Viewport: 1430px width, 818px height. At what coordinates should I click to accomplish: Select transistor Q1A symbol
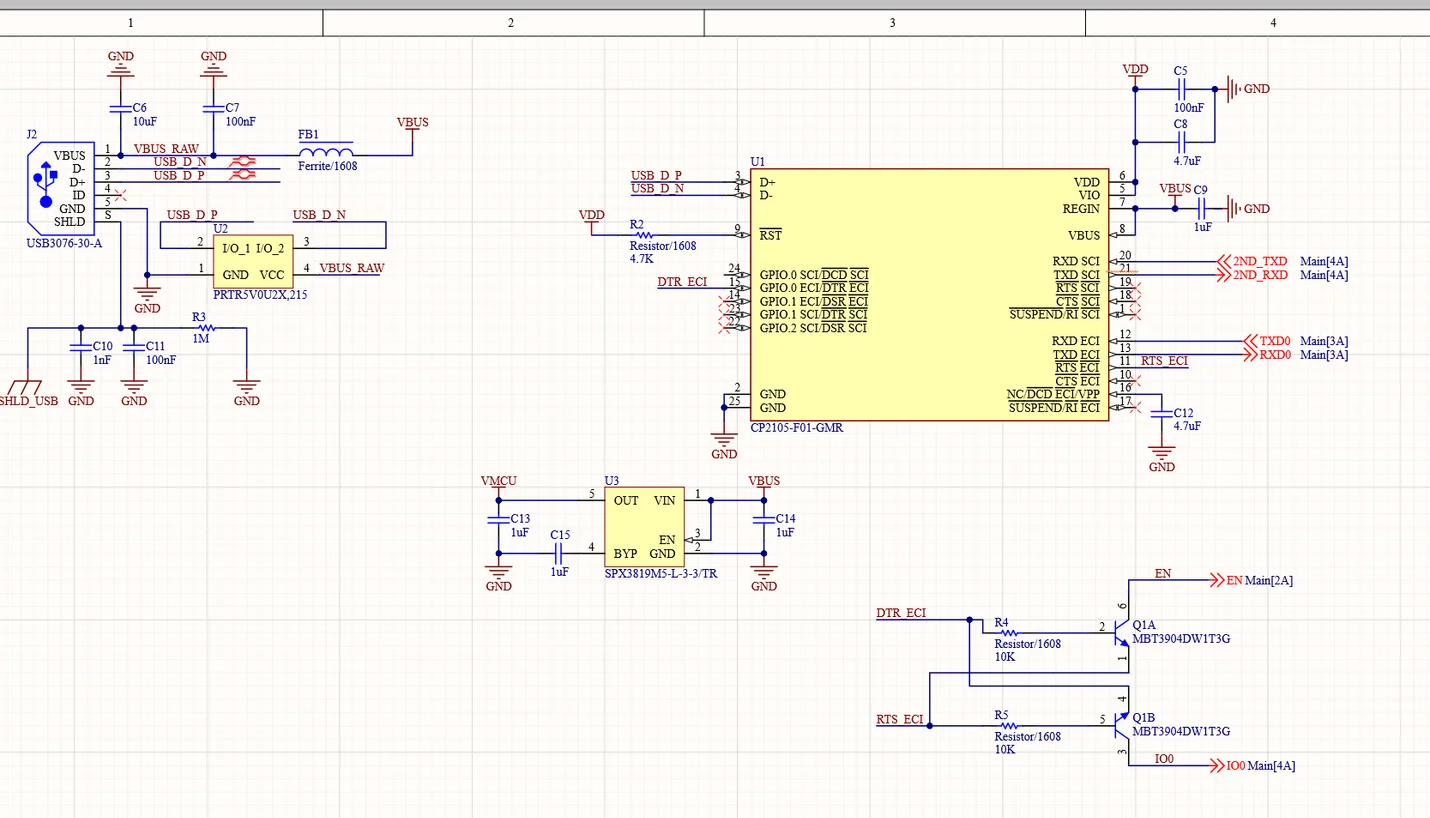(1121, 633)
